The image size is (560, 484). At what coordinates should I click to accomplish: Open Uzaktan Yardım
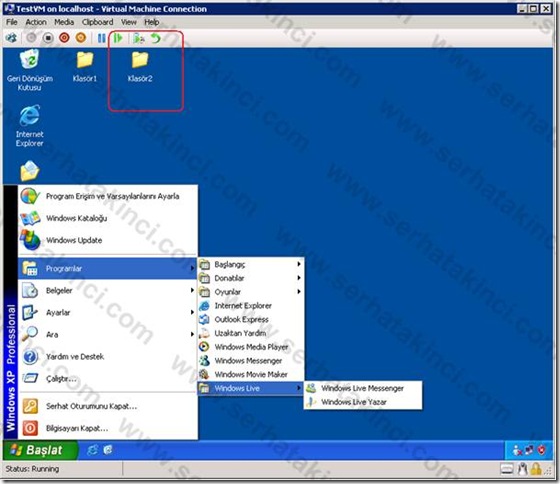tap(251, 333)
